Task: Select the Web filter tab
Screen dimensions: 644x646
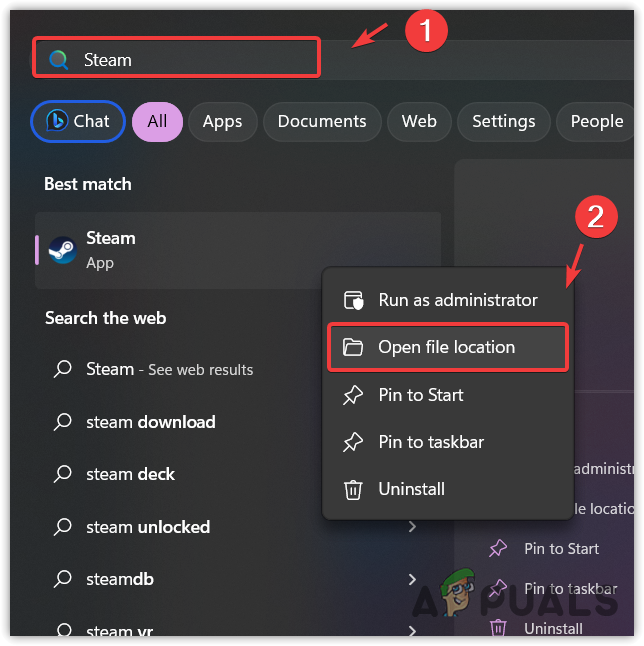Action: (x=419, y=121)
